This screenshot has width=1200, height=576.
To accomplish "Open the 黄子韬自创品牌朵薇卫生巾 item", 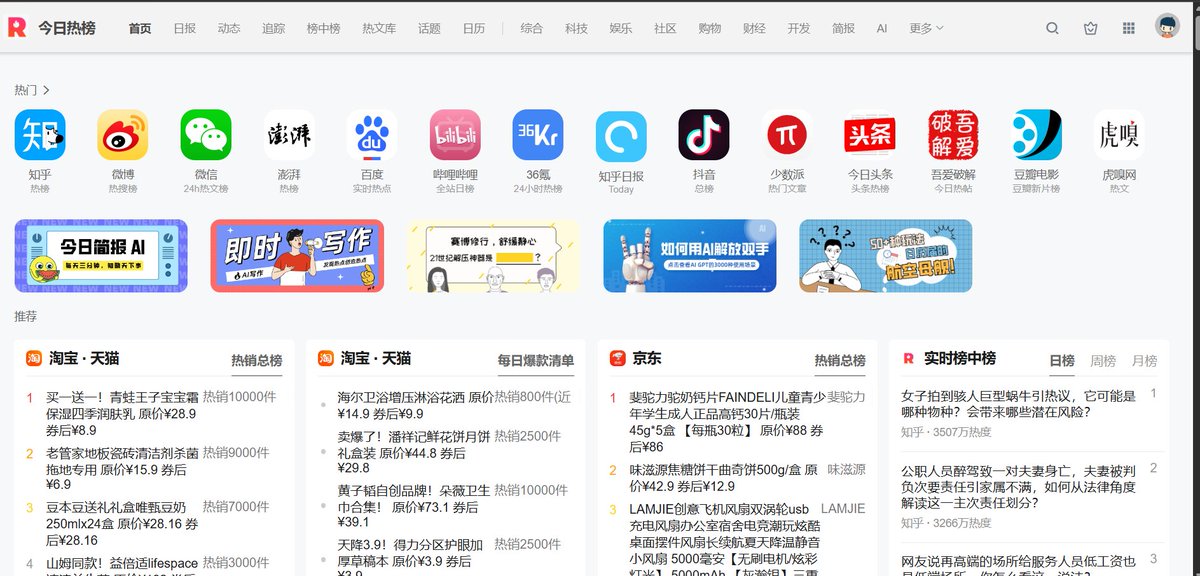I will [415, 506].
